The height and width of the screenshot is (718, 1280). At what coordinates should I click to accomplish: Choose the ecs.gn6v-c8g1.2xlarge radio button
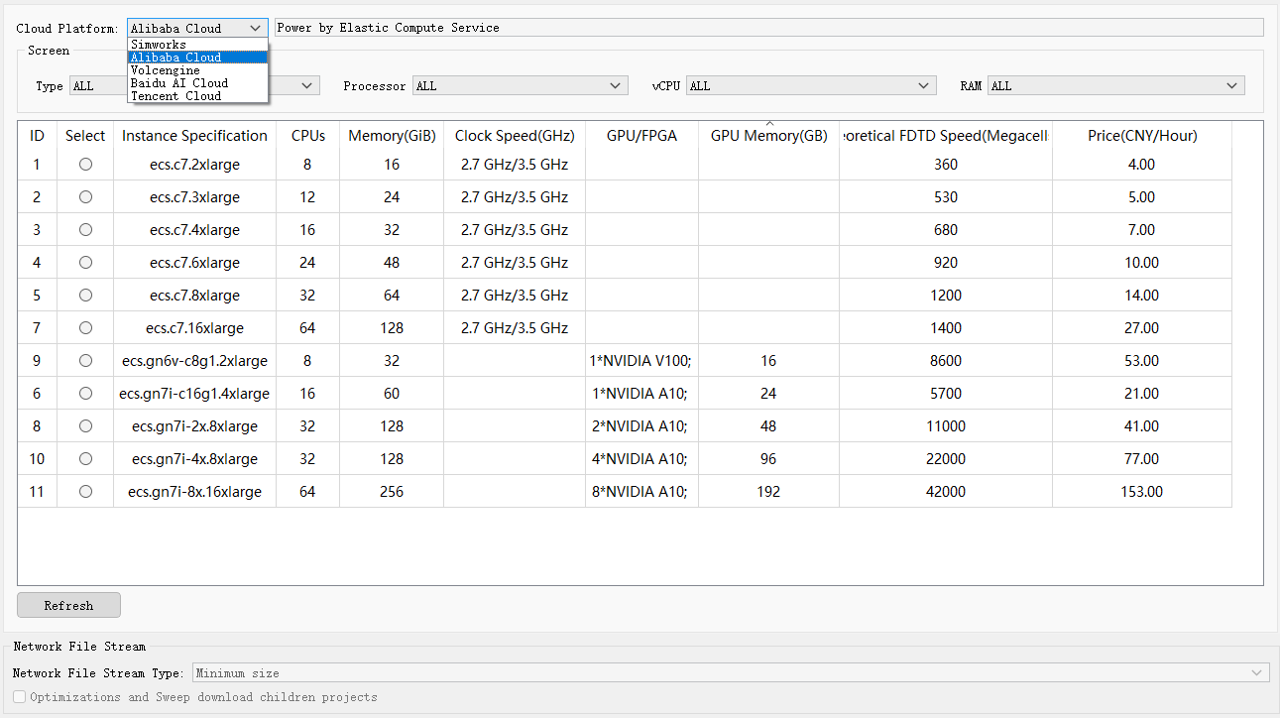pyautogui.click(x=85, y=361)
